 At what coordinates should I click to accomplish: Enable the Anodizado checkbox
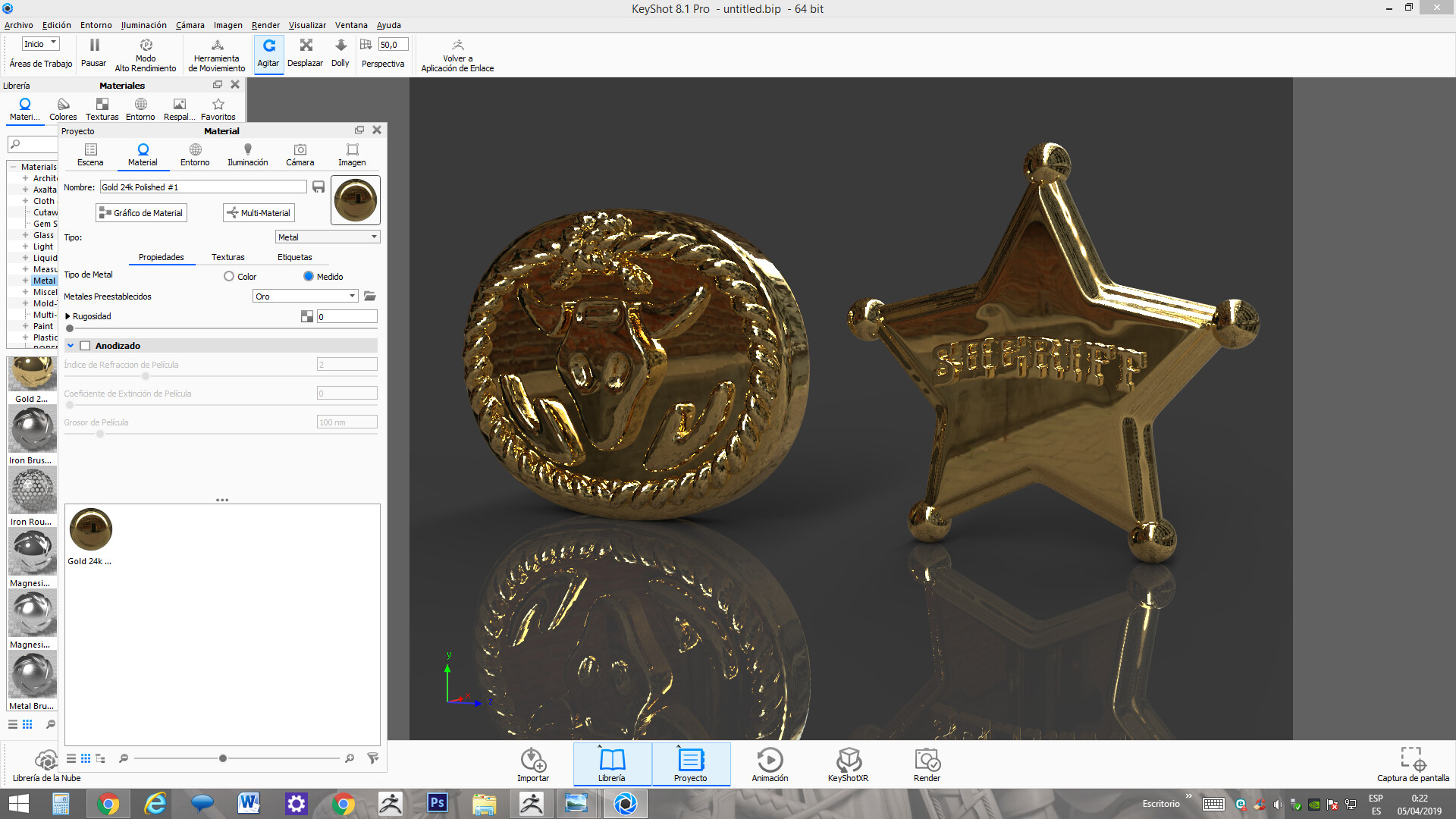pyautogui.click(x=86, y=346)
